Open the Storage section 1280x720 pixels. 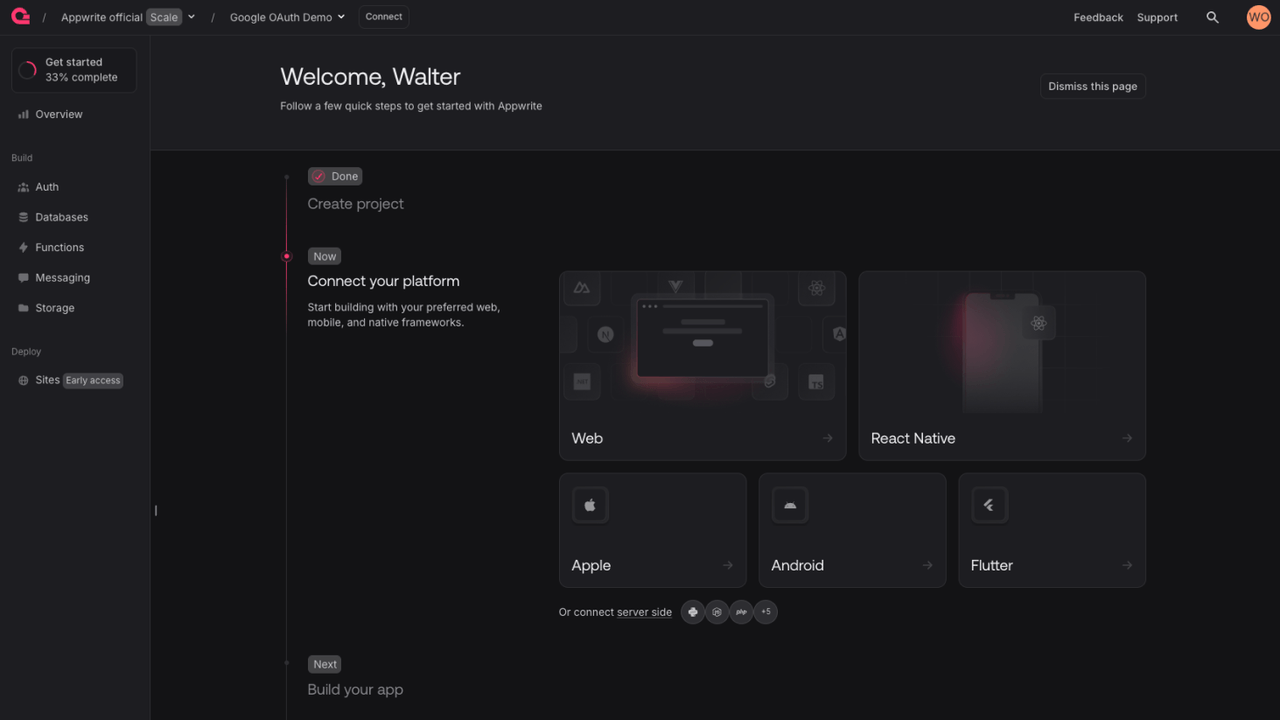click(54, 308)
